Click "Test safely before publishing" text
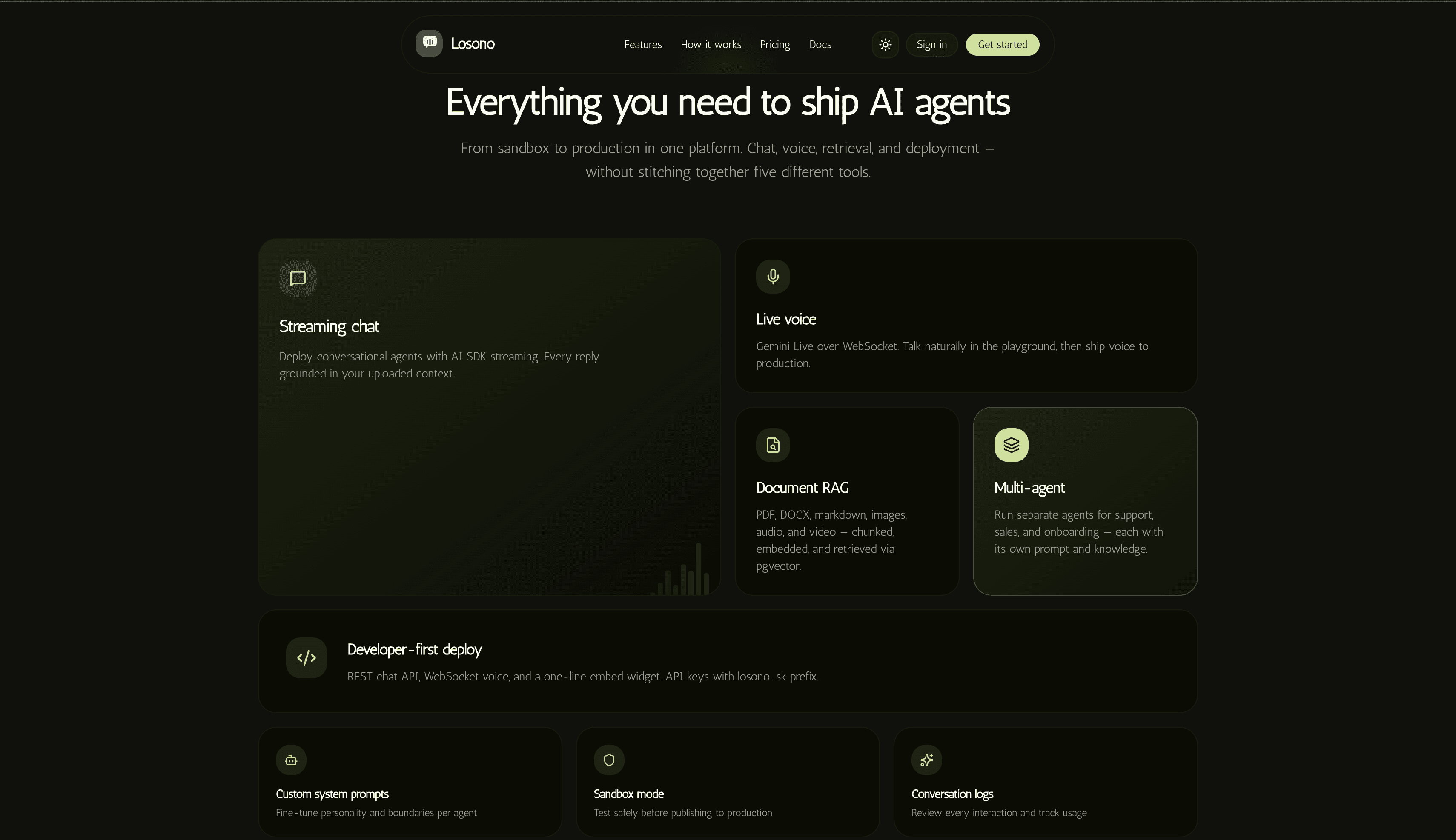 tap(683, 813)
